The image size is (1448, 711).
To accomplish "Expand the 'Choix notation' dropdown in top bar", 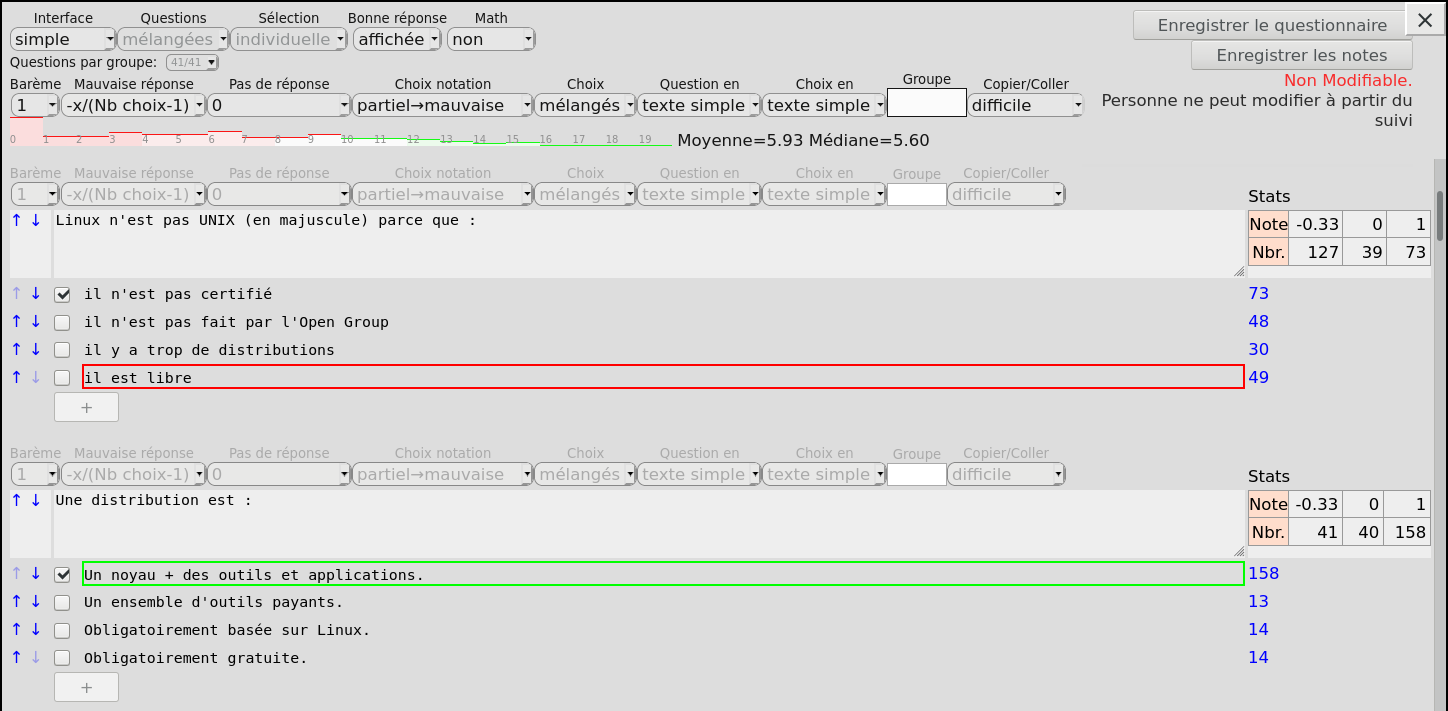I will pyautogui.click(x=442, y=105).
